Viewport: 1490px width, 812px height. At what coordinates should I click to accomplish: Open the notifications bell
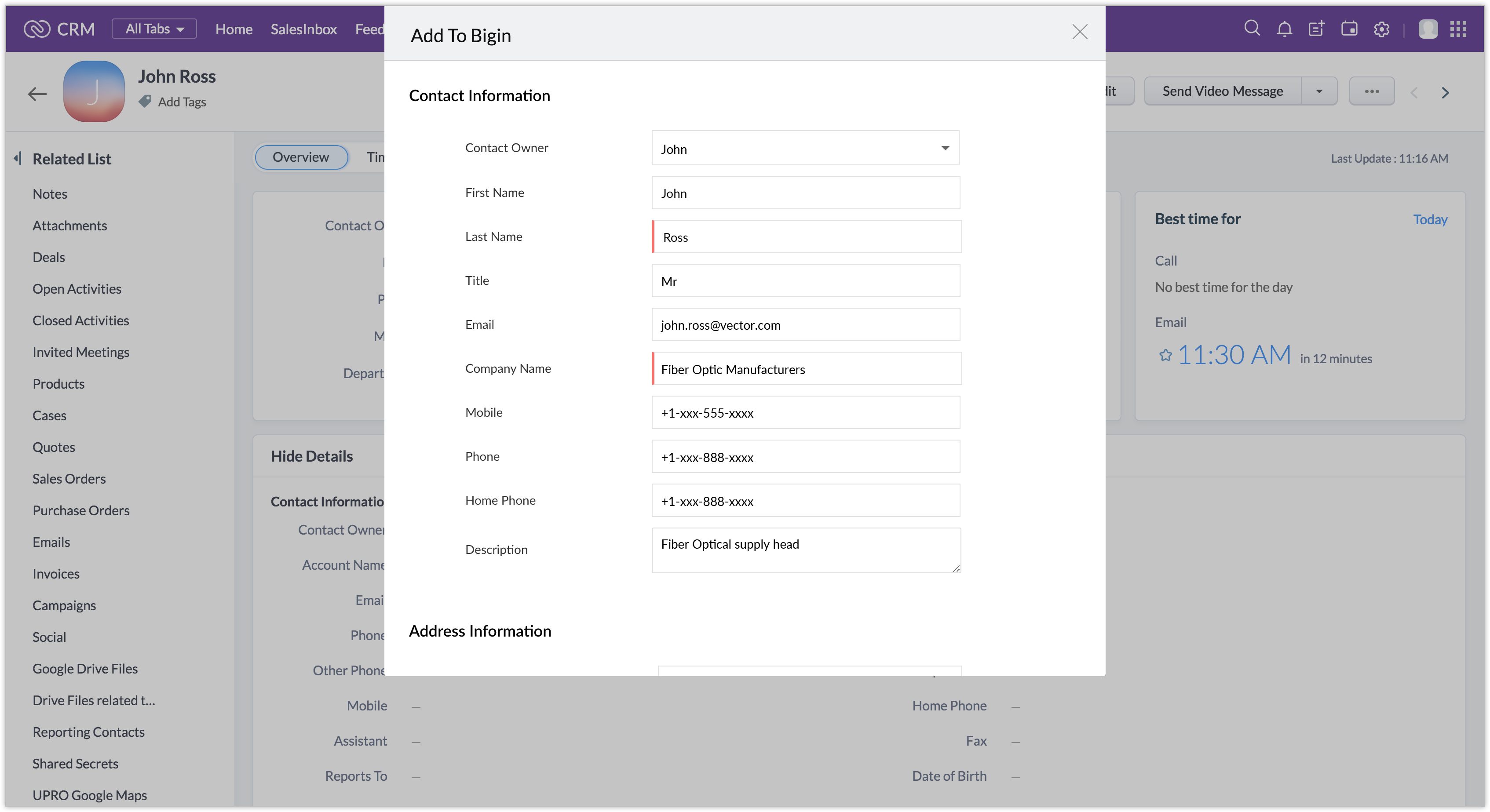coord(1284,29)
